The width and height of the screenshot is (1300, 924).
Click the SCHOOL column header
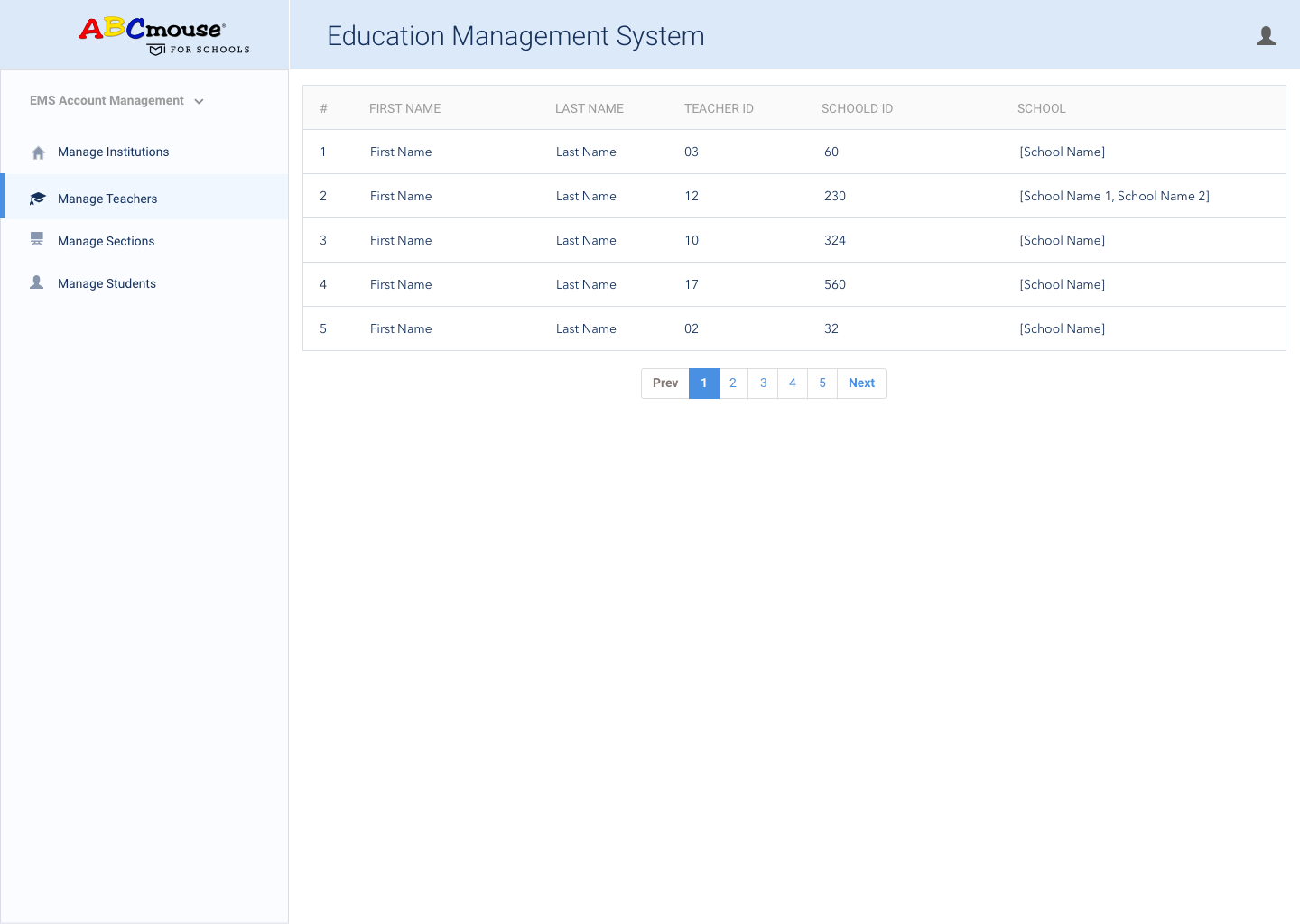1041,108
